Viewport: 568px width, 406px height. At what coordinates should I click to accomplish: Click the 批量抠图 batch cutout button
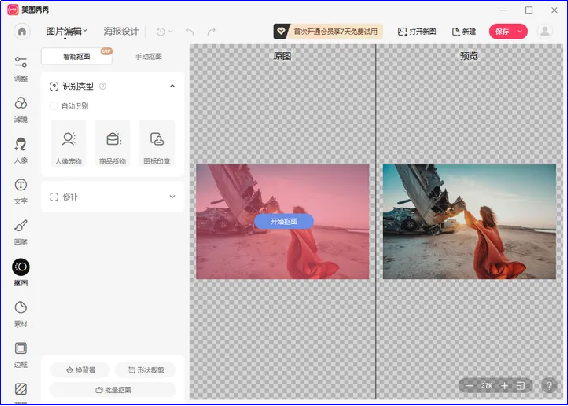pyautogui.click(x=113, y=390)
